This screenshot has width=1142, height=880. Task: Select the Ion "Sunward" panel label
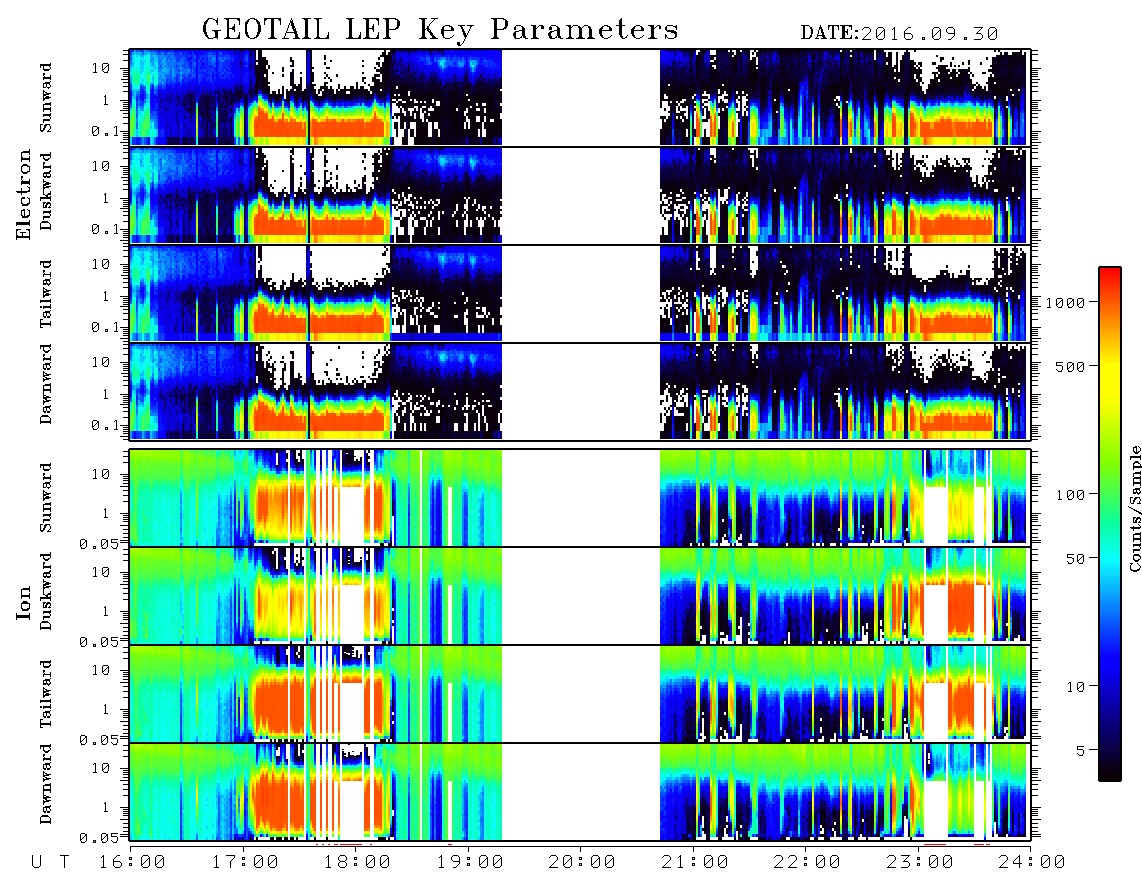click(47, 497)
